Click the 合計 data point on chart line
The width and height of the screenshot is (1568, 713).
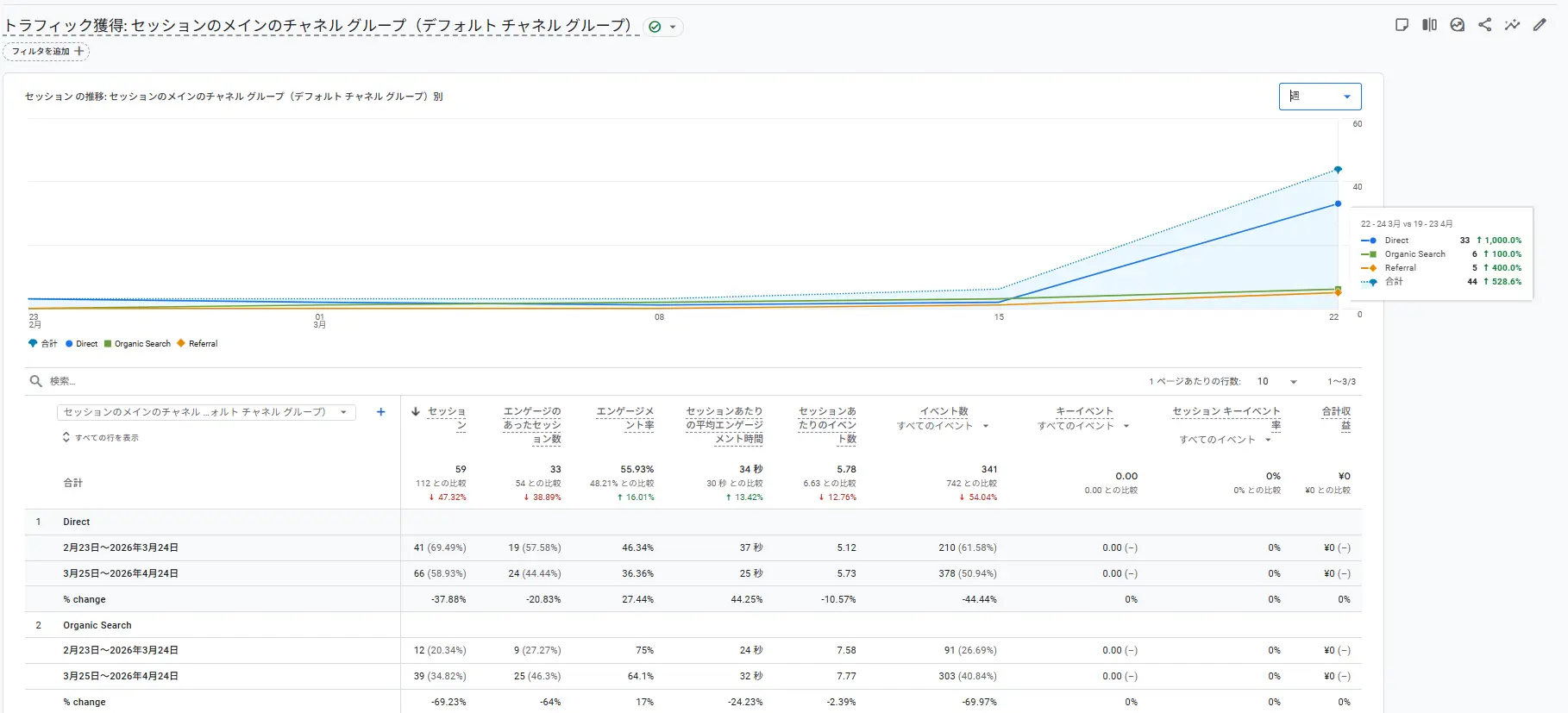1338,170
